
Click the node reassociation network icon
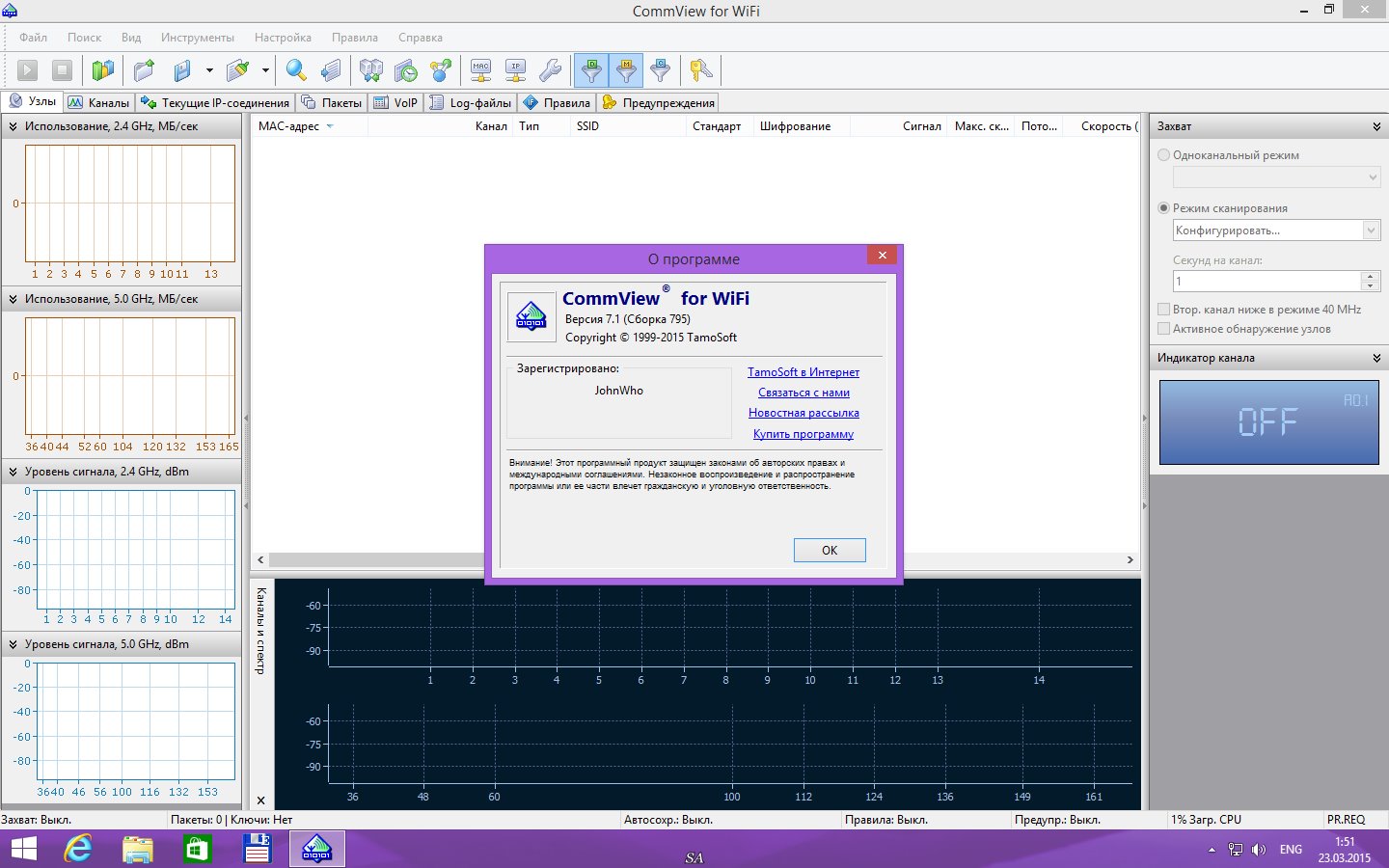pyautogui.click(x=441, y=70)
